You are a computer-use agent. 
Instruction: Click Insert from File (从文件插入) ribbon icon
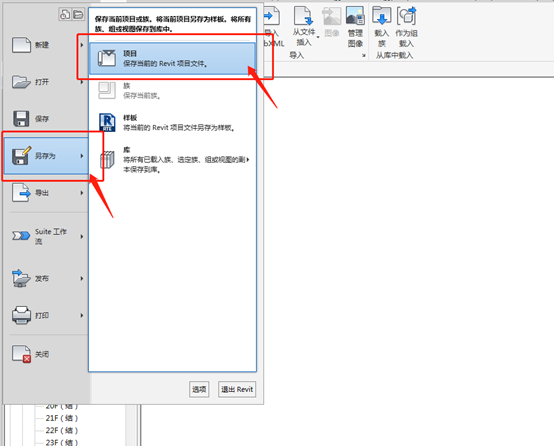pos(303,16)
